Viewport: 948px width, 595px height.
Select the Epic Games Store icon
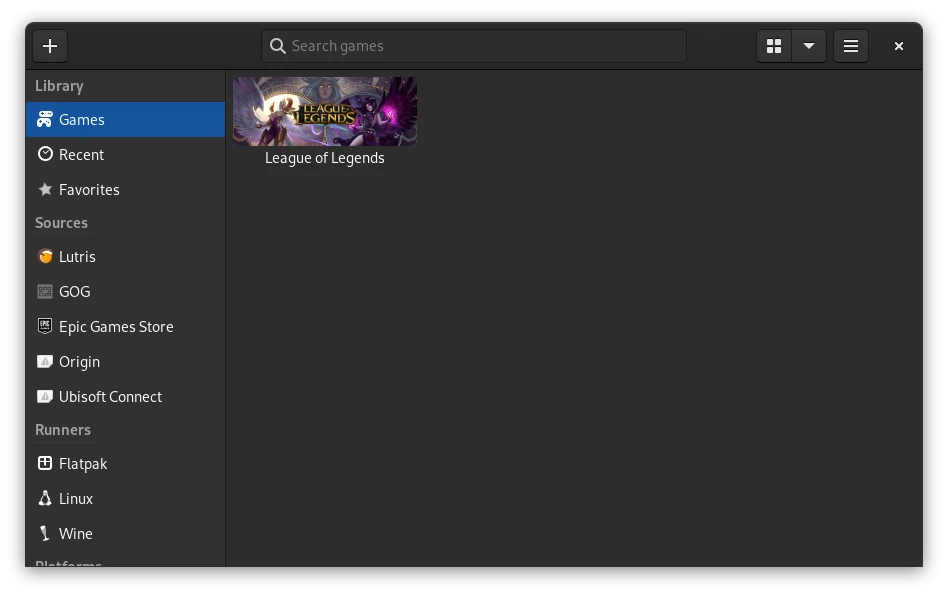[x=45, y=326]
